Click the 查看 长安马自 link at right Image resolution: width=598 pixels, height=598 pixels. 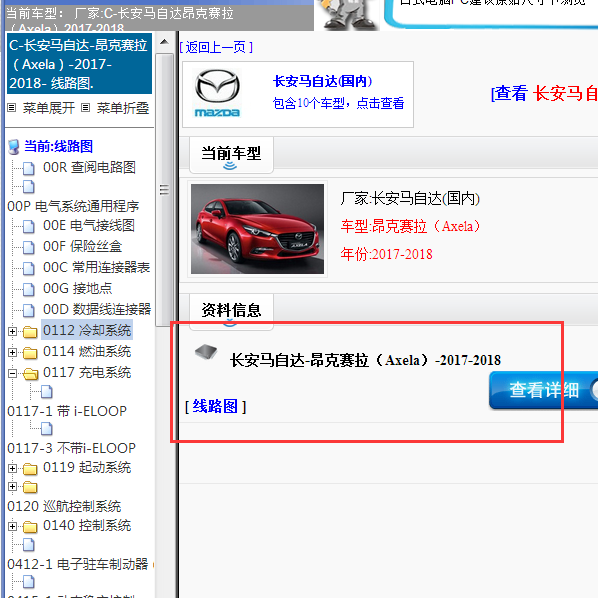[x=544, y=93]
